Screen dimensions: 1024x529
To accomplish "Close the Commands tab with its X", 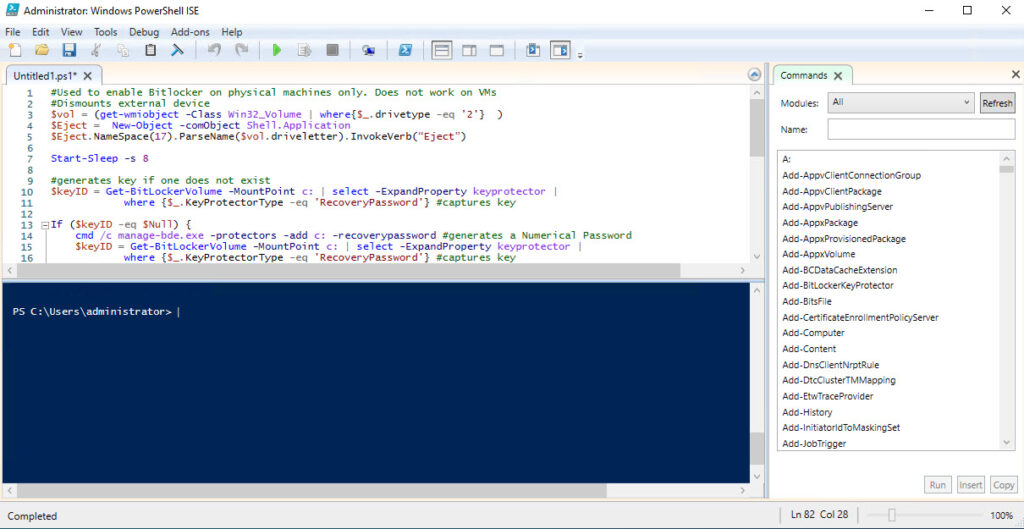I will [838, 76].
